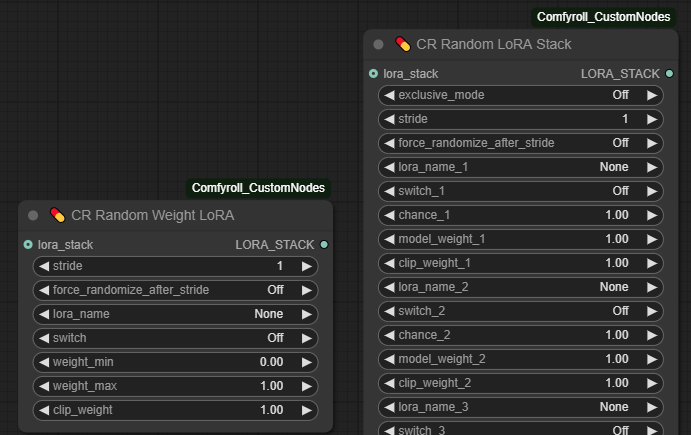Select previous option for lora_name in Random Weight LoRA

[44, 314]
